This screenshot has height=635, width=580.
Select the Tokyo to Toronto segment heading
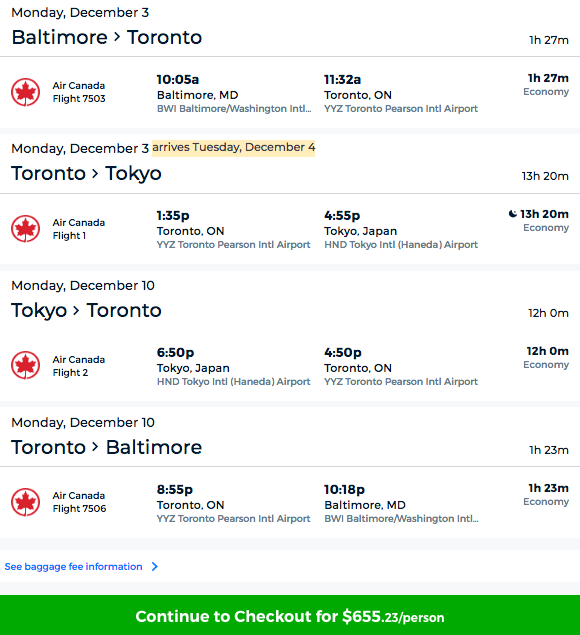click(86, 311)
